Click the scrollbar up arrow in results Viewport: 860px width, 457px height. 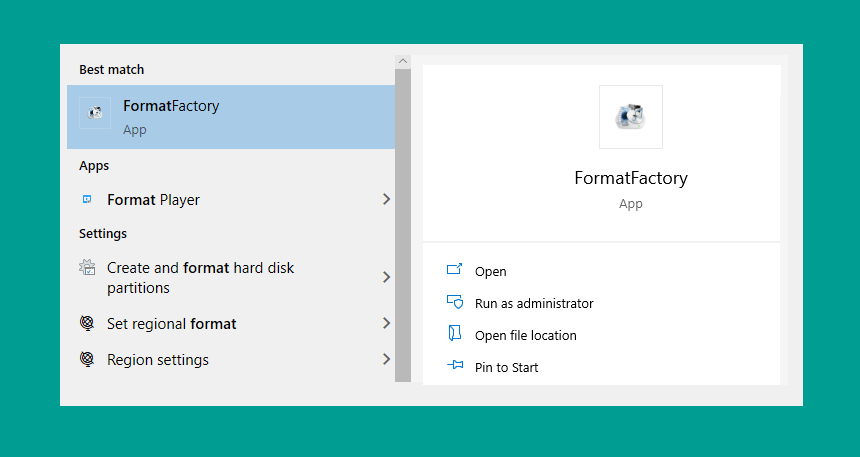403,61
